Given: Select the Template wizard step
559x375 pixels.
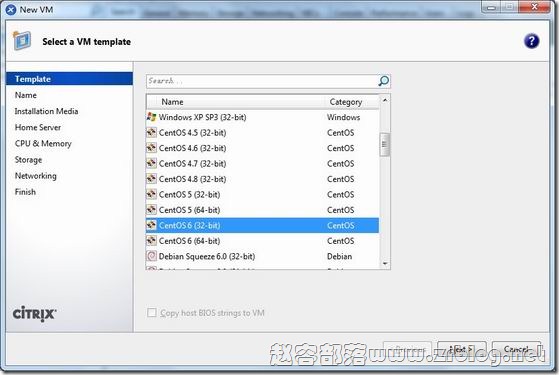Looking at the screenshot, I should [70, 79].
